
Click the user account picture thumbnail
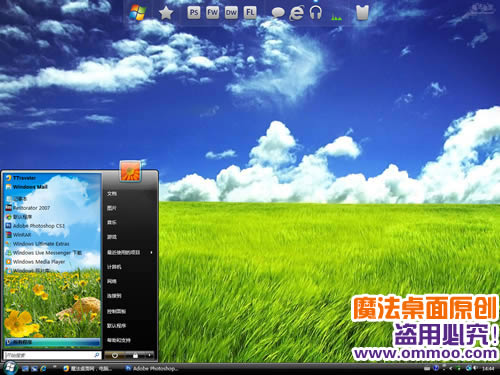coord(130,171)
